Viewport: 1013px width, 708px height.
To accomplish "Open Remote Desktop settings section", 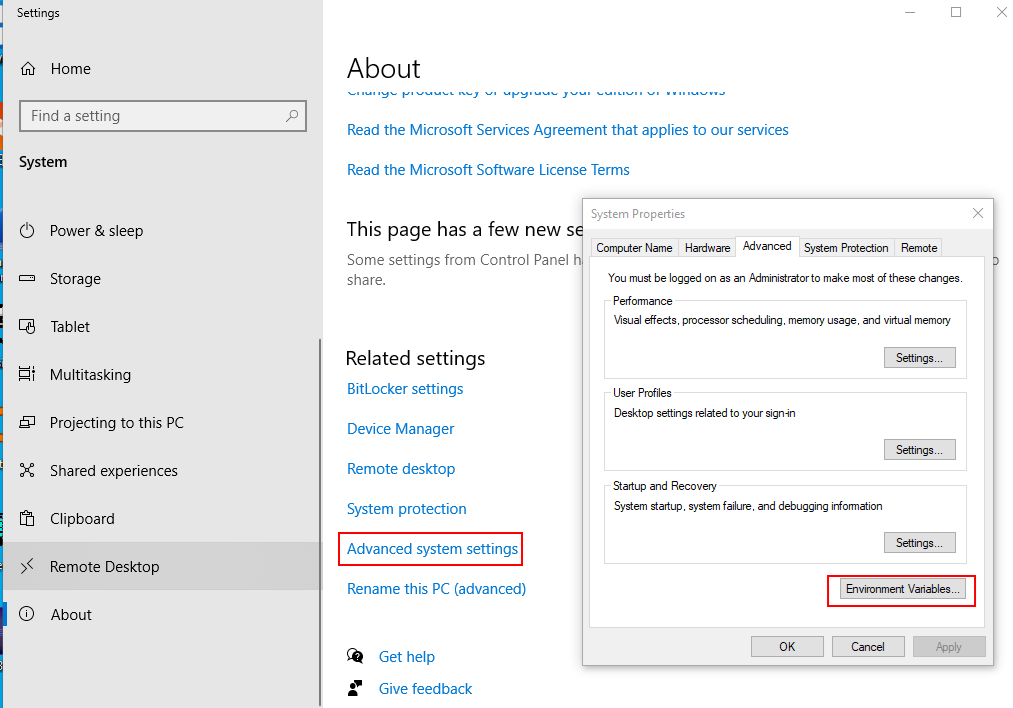I will click(x=27, y=566).
